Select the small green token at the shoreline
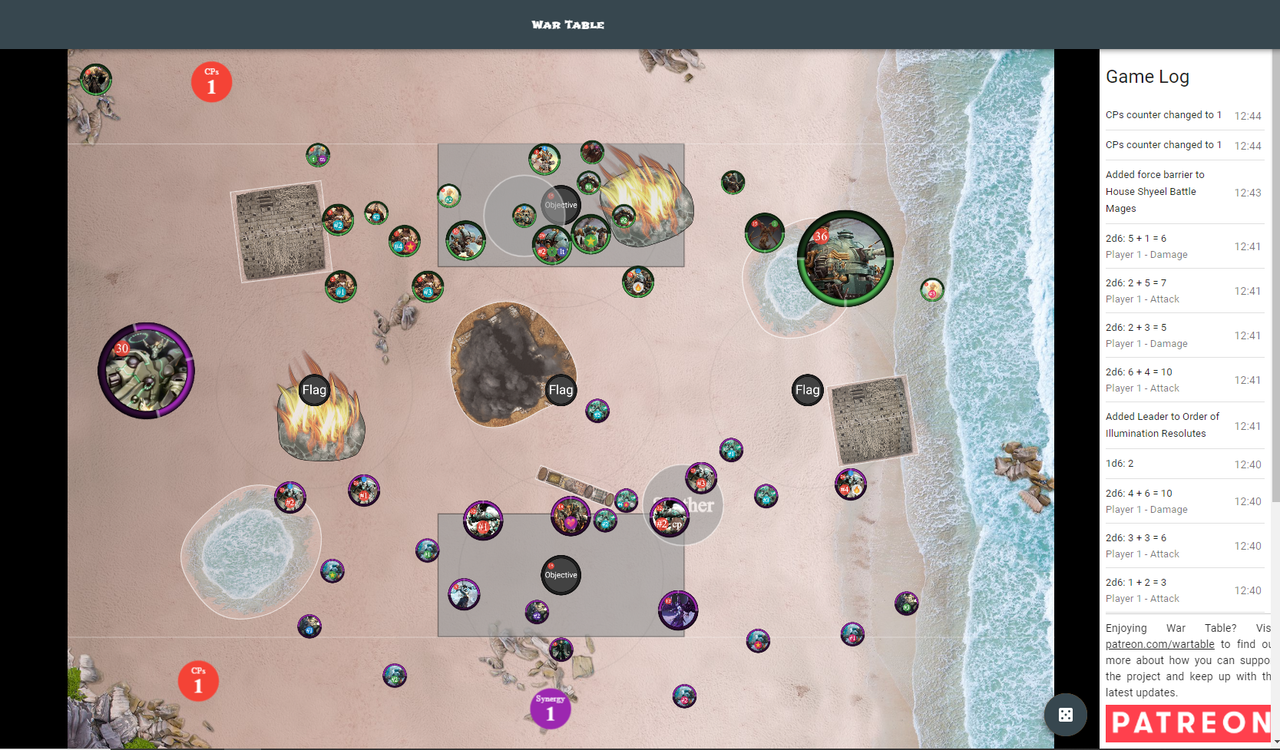 coord(932,290)
